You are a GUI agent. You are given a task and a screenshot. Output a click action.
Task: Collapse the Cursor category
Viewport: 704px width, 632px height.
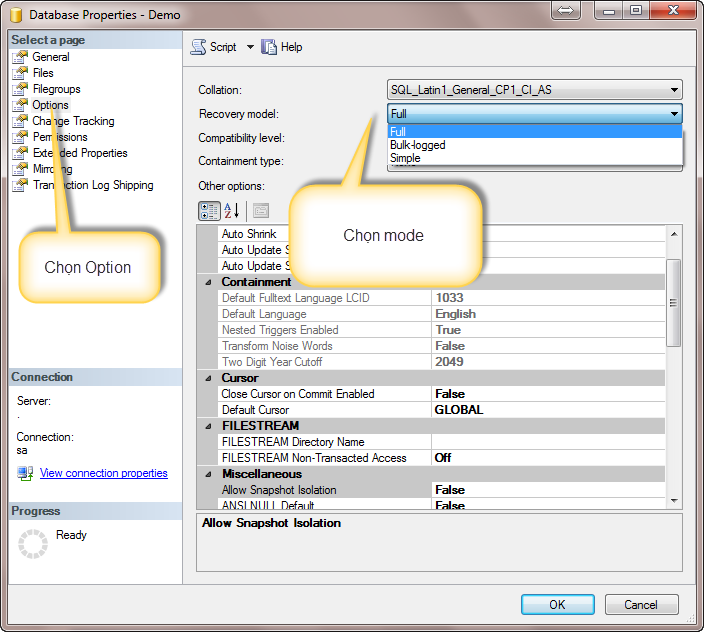208,378
